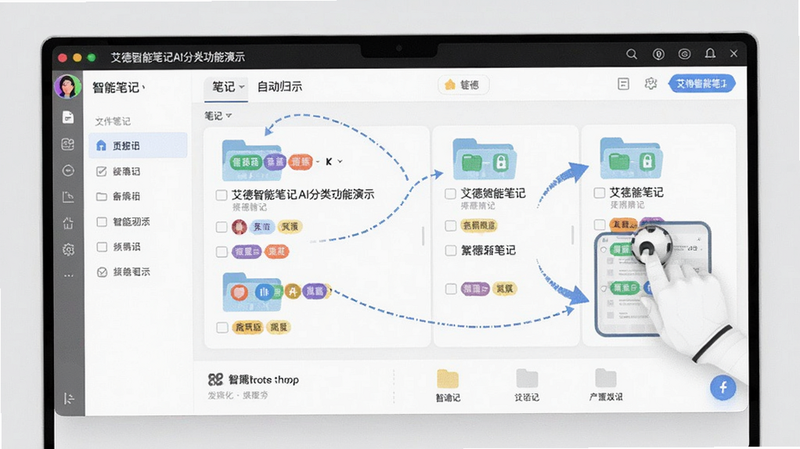The height and width of the screenshot is (449, 800).
Task: Check the middle card's top note title checkbox
Action: (x=450, y=194)
